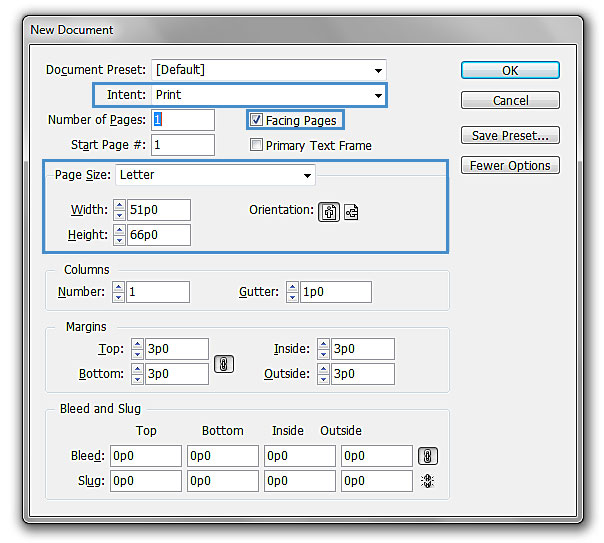This screenshot has height=543, width=604.
Task: Open the Page Size dropdown
Action: tap(215, 175)
